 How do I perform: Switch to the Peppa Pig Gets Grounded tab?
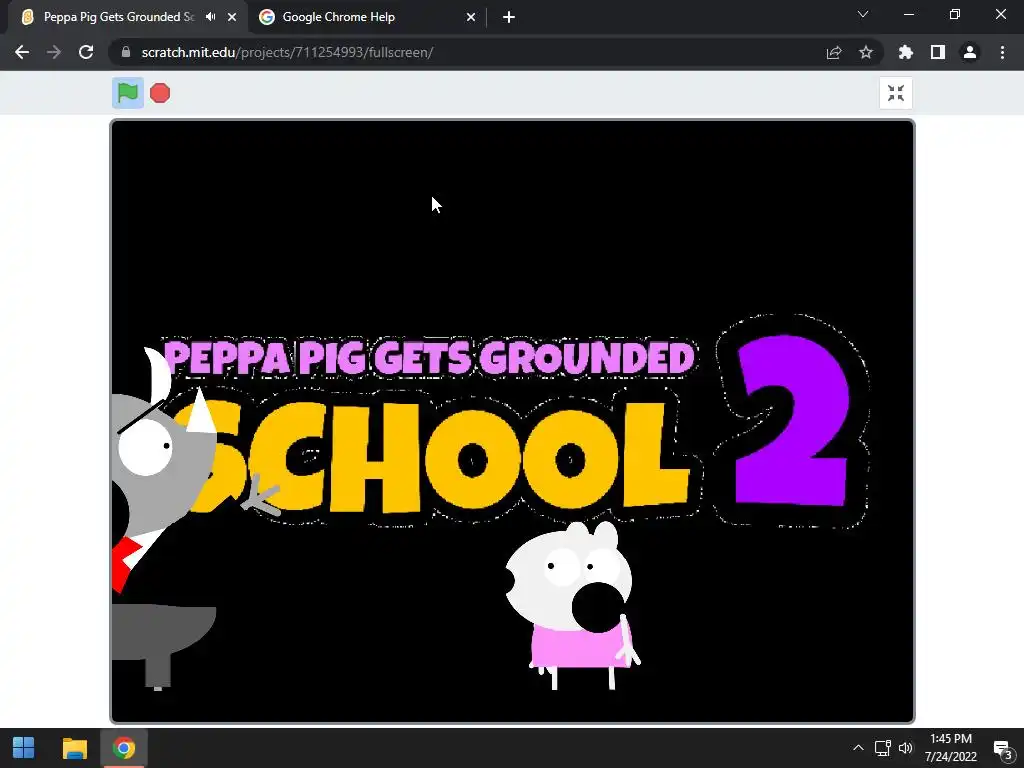coord(118,17)
